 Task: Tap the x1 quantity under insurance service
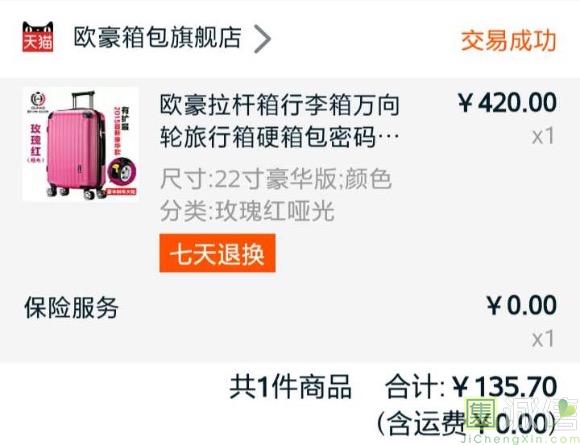click(543, 339)
